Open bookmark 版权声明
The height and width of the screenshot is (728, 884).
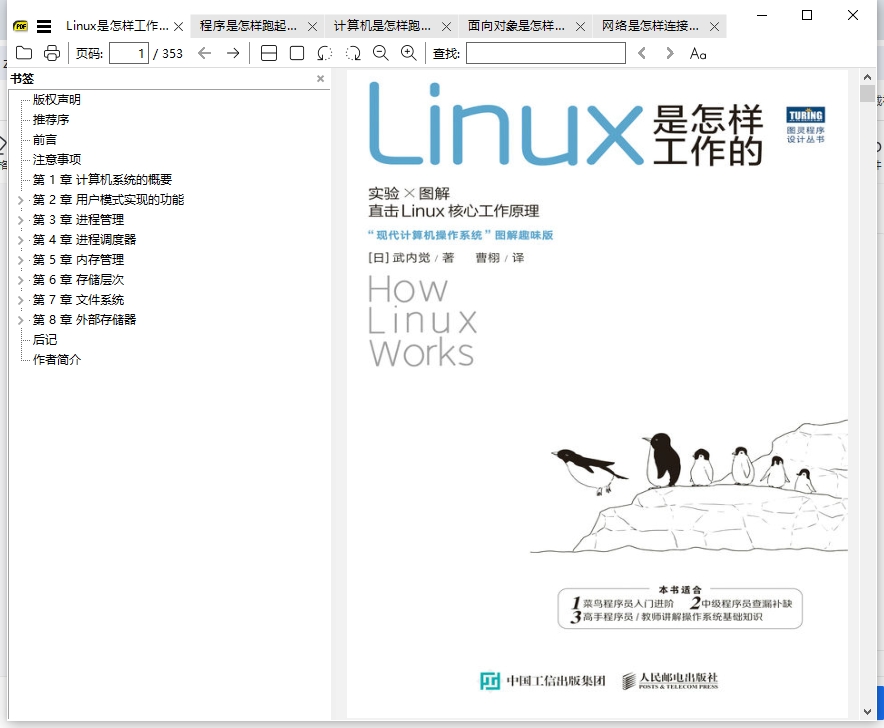point(56,100)
